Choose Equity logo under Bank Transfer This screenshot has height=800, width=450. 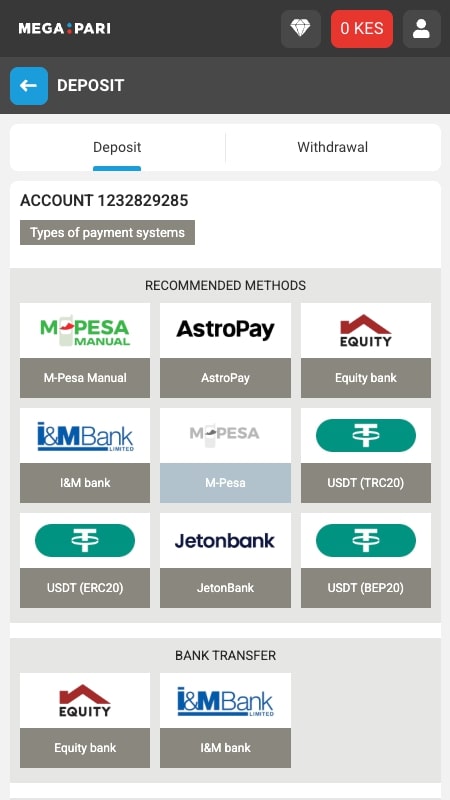pos(85,701)
